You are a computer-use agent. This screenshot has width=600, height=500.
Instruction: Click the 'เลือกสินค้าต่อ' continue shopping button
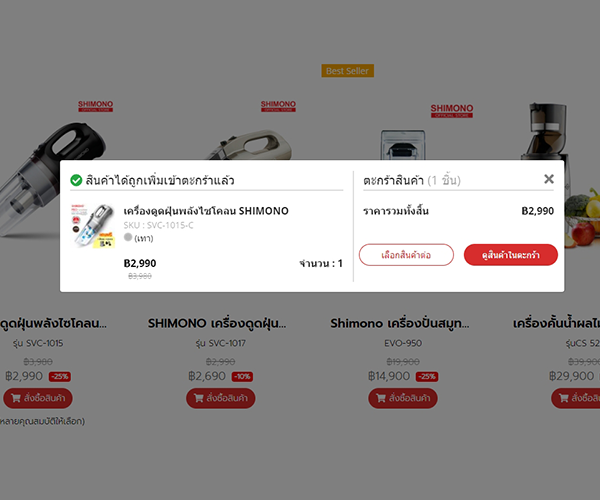point(406,255)
